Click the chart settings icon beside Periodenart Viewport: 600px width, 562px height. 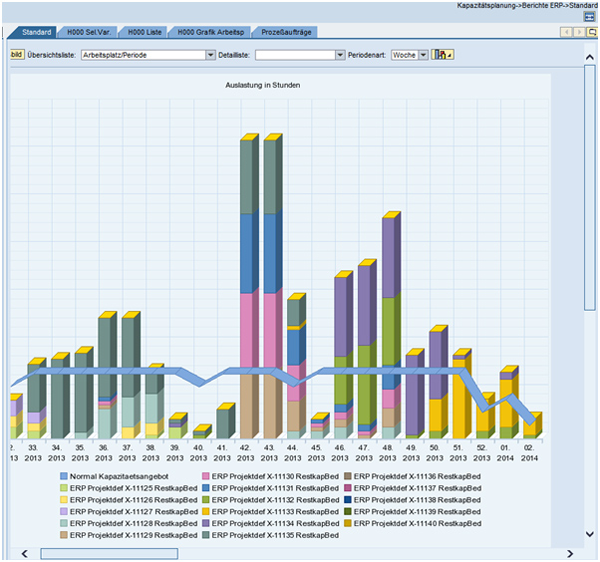(440, 55)
